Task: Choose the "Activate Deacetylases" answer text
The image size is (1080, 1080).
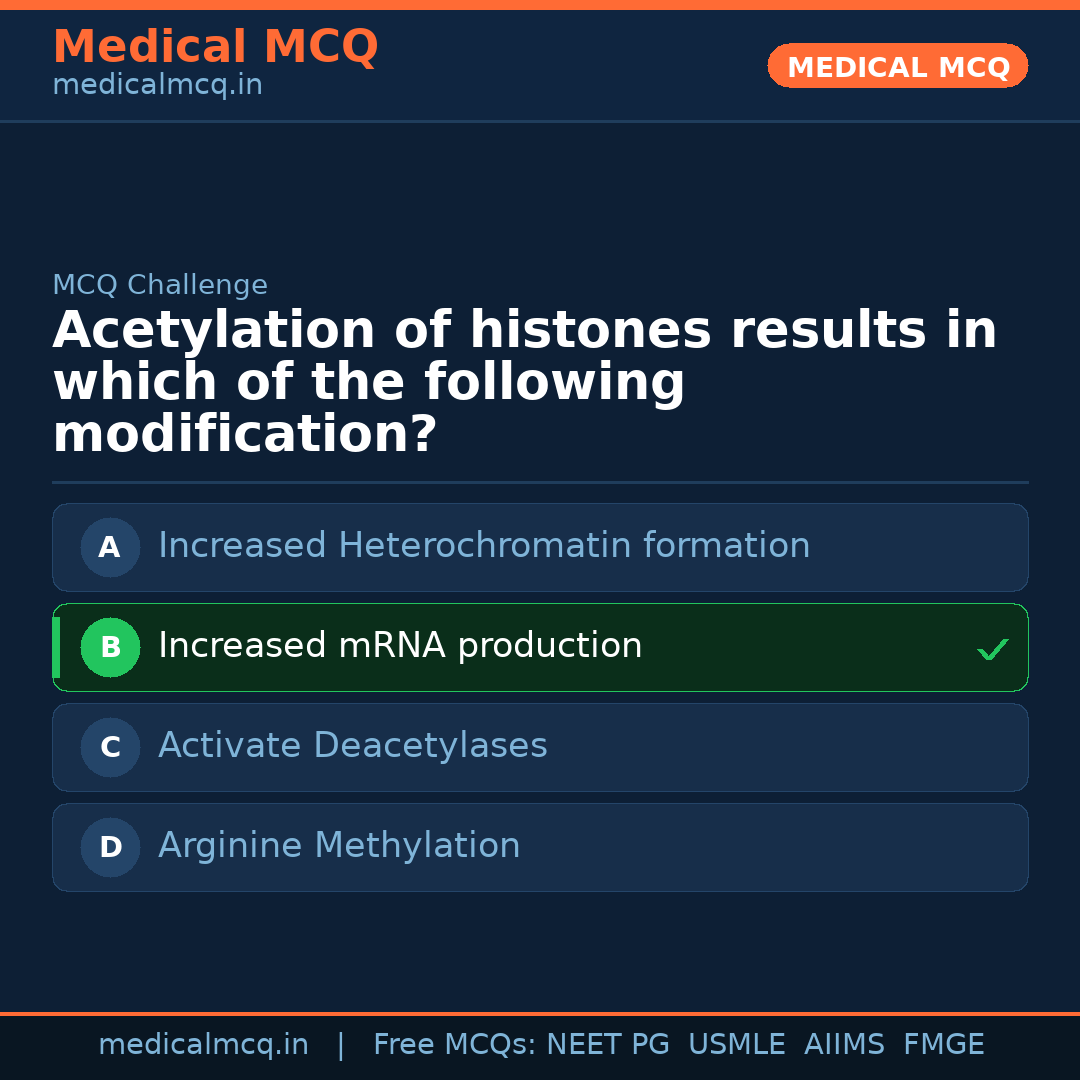Action: [x=353, y=746]
